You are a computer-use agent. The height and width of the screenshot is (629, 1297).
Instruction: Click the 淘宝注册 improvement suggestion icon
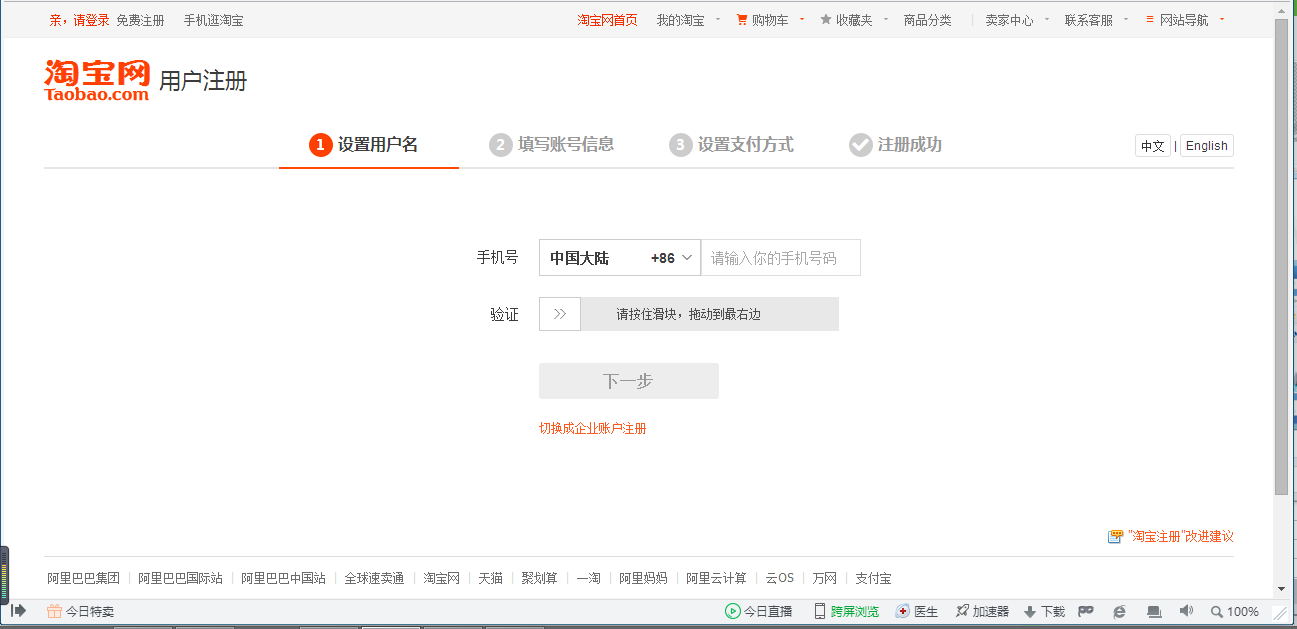tap(1115, 537)
